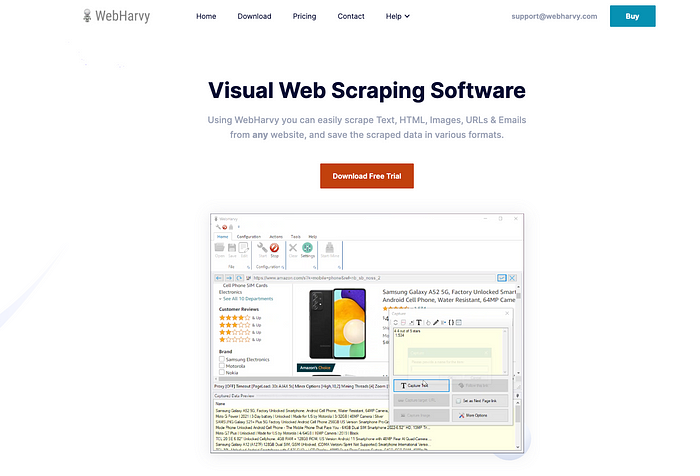Viewport: 700px width, 476px height.
Task: Click the Amazon's Choice badge
Action: pos(316,367)
